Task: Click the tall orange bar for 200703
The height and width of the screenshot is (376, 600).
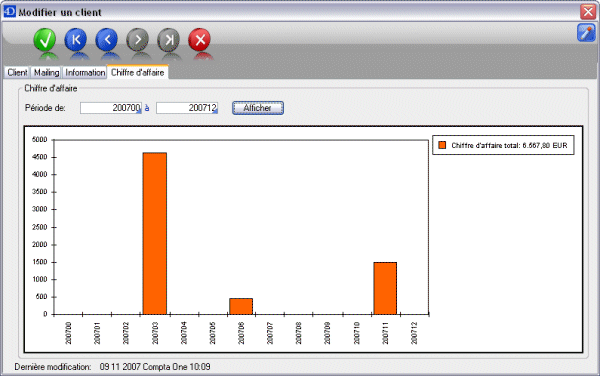Action: click(155, 233)
